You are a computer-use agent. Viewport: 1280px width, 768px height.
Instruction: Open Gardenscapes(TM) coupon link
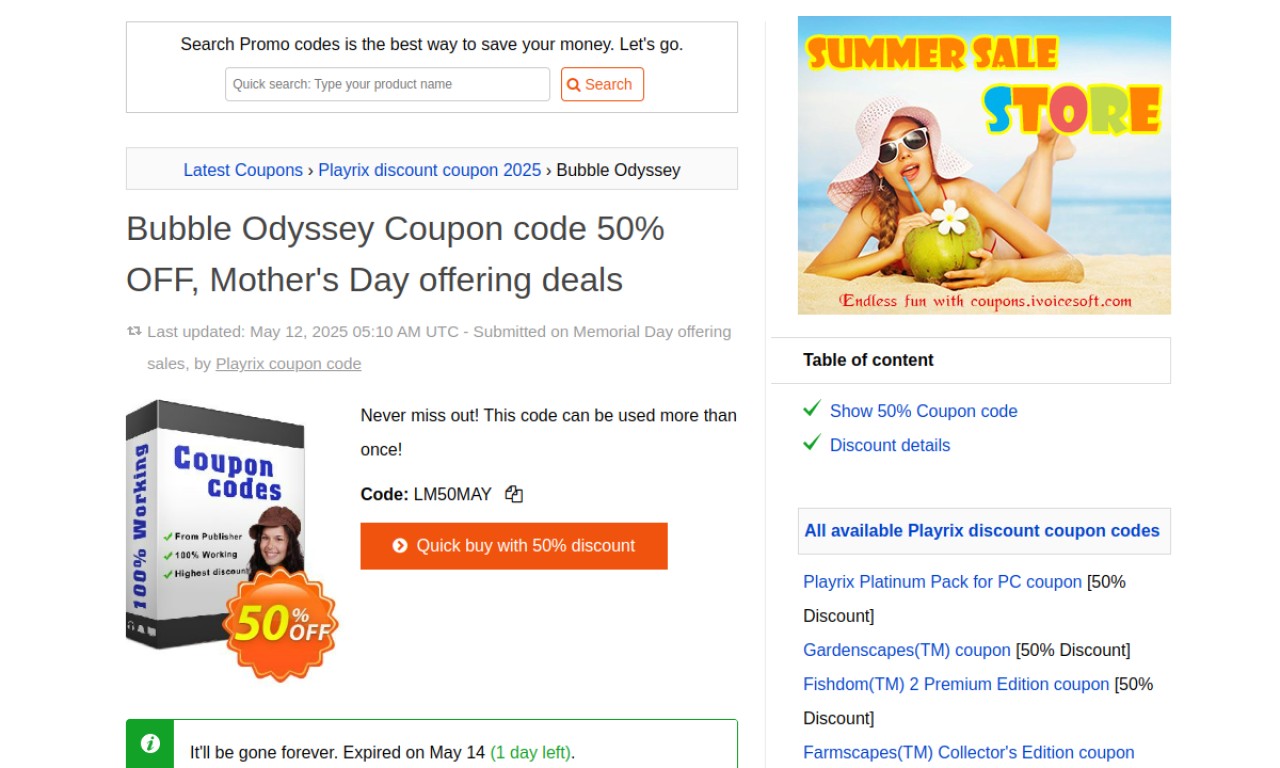tap(907, 650)
